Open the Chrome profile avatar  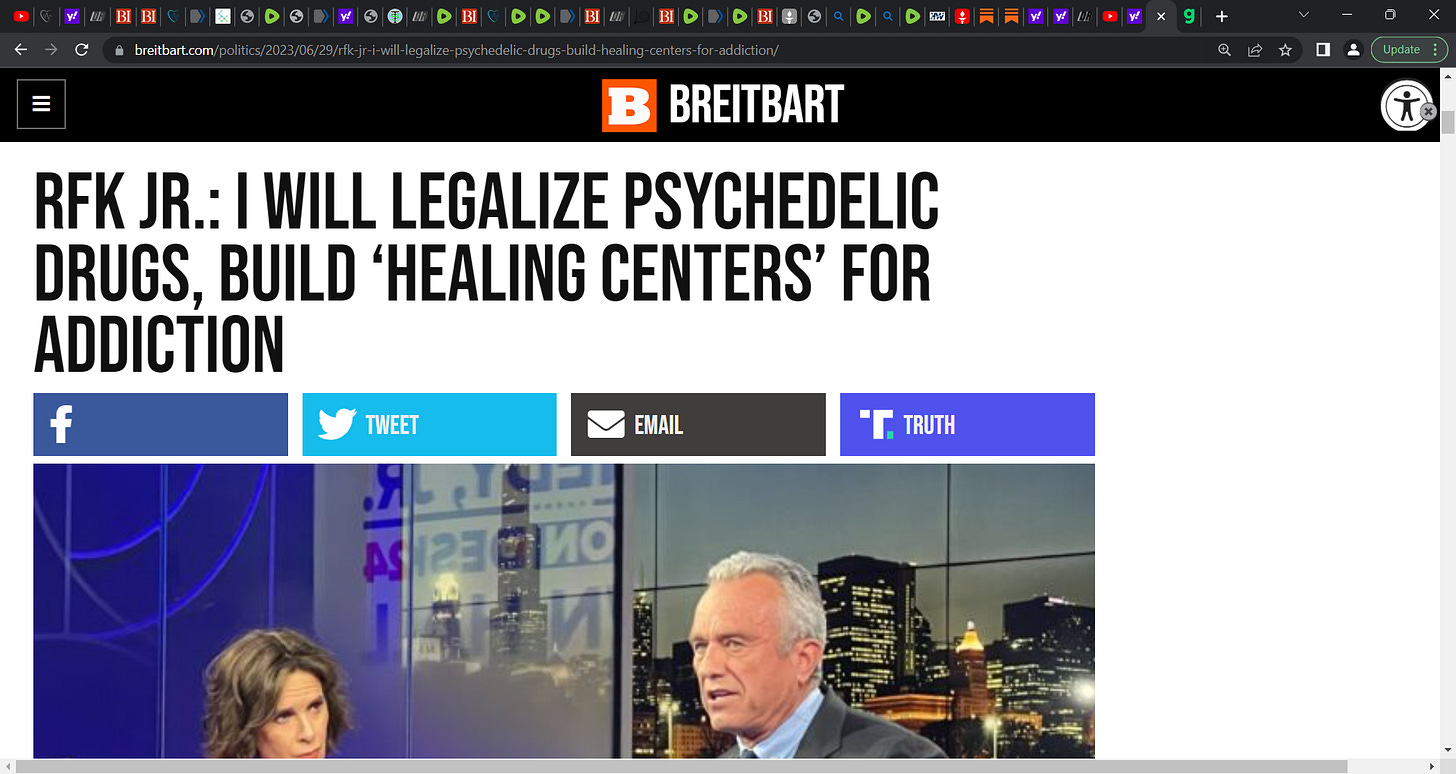(1352, 50)
